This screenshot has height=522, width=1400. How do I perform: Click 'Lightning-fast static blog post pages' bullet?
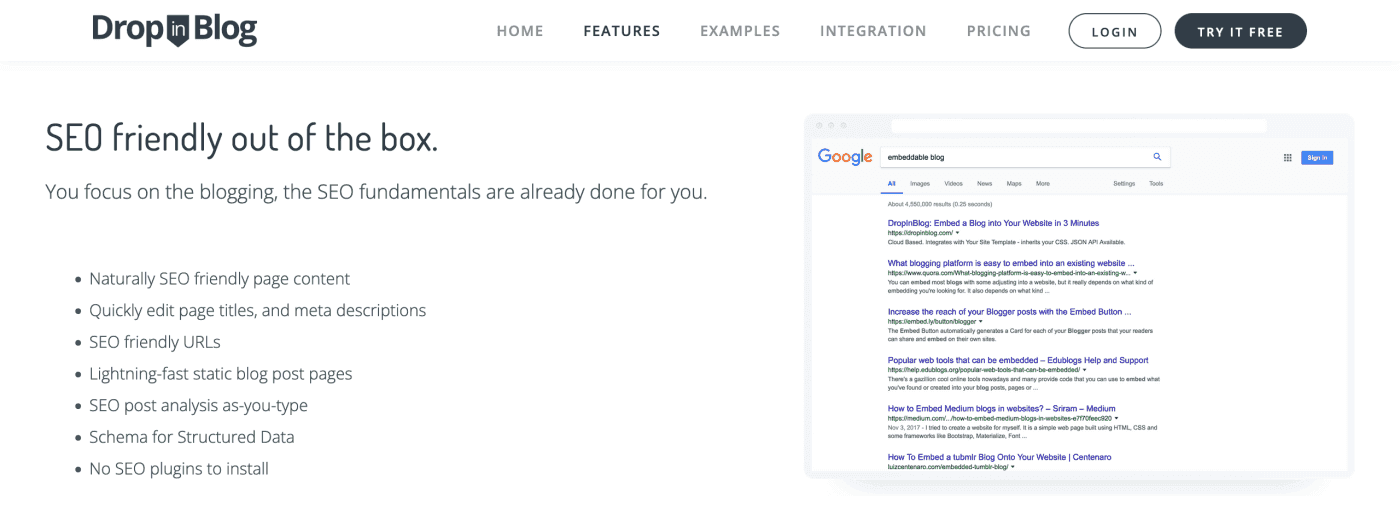click(221, 374)
